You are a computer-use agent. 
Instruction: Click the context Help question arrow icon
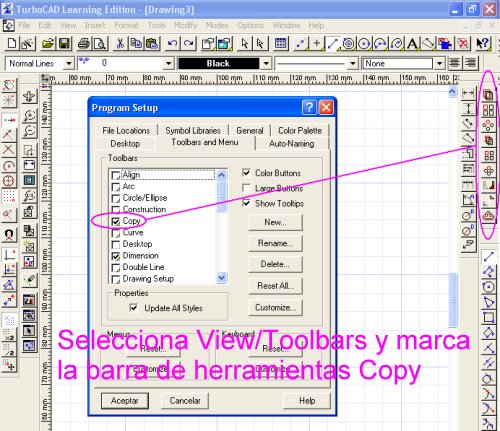tap(482, 43)
